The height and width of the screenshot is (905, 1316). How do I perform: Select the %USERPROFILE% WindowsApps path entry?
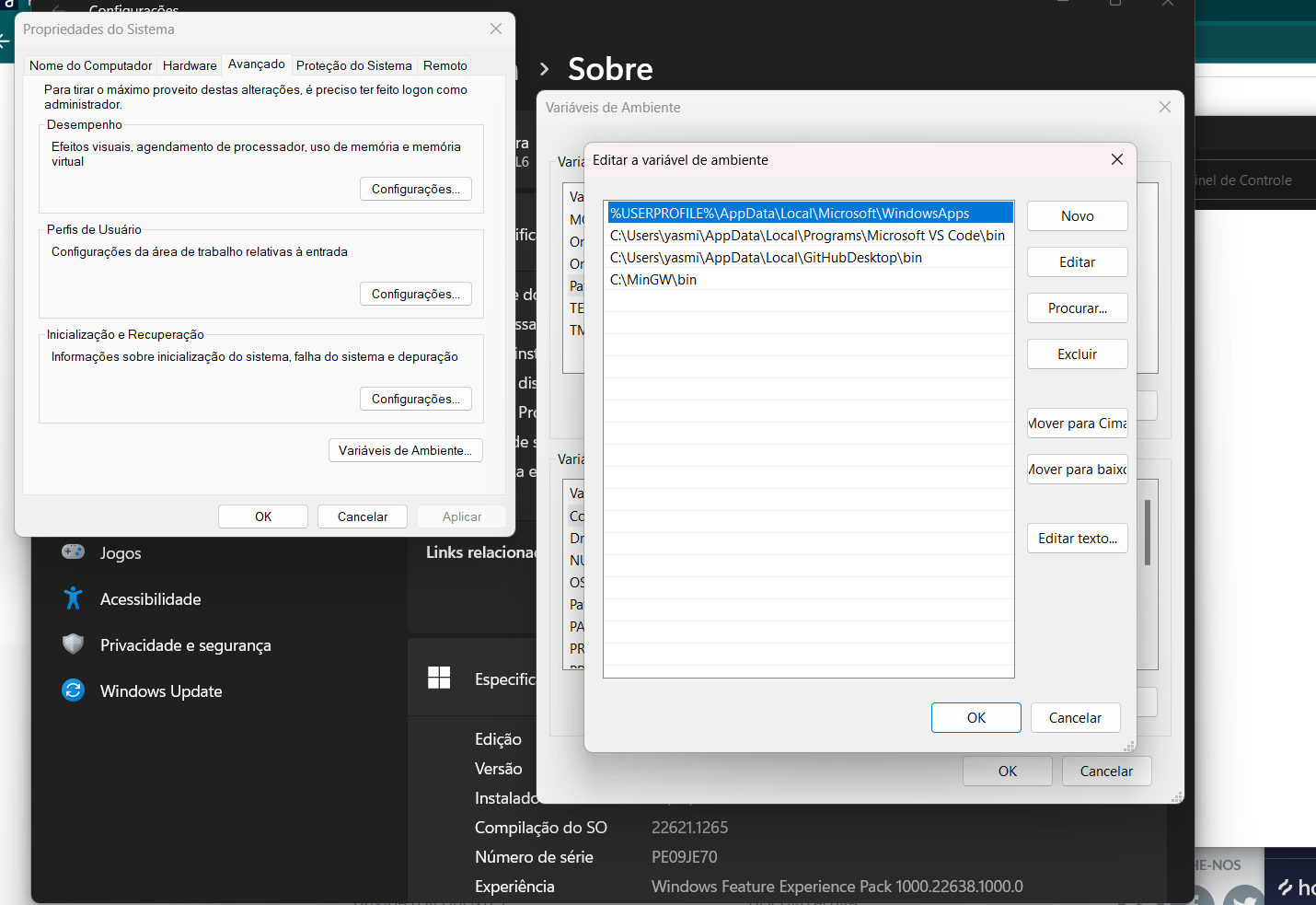click(x=810, y=214)
